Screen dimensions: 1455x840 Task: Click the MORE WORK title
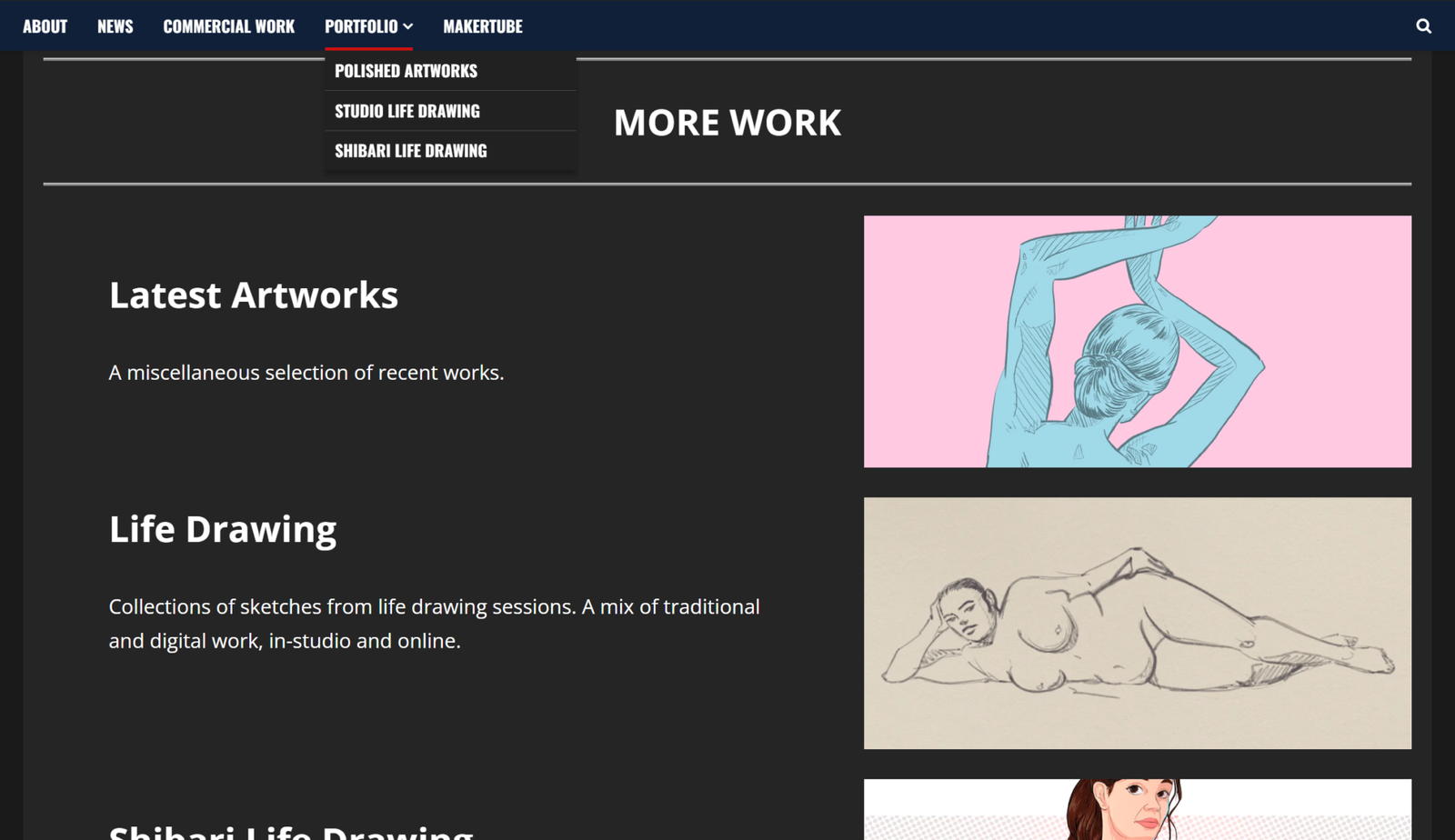(x=727, y=123)
